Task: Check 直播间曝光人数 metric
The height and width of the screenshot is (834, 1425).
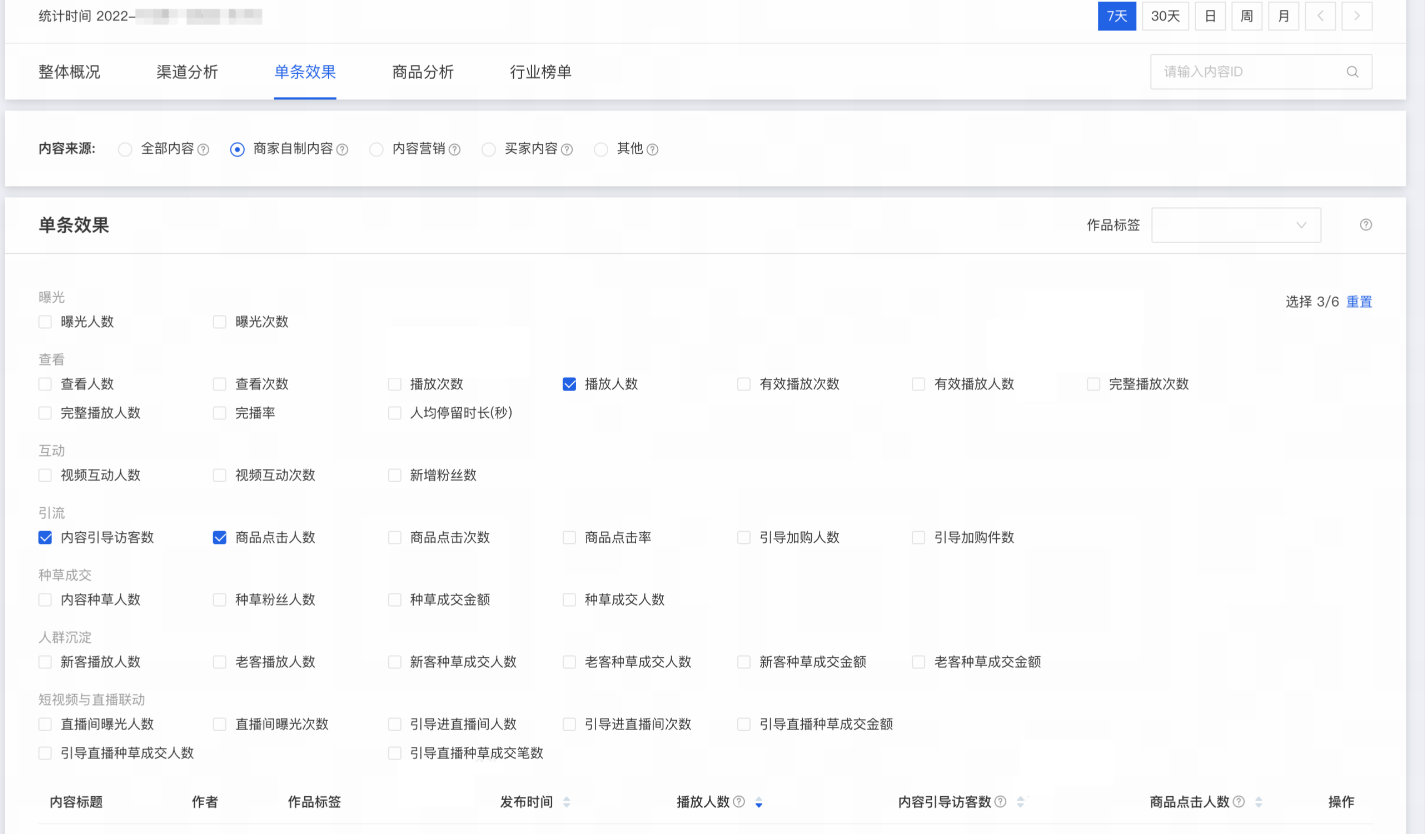Action: coord(45,724)
